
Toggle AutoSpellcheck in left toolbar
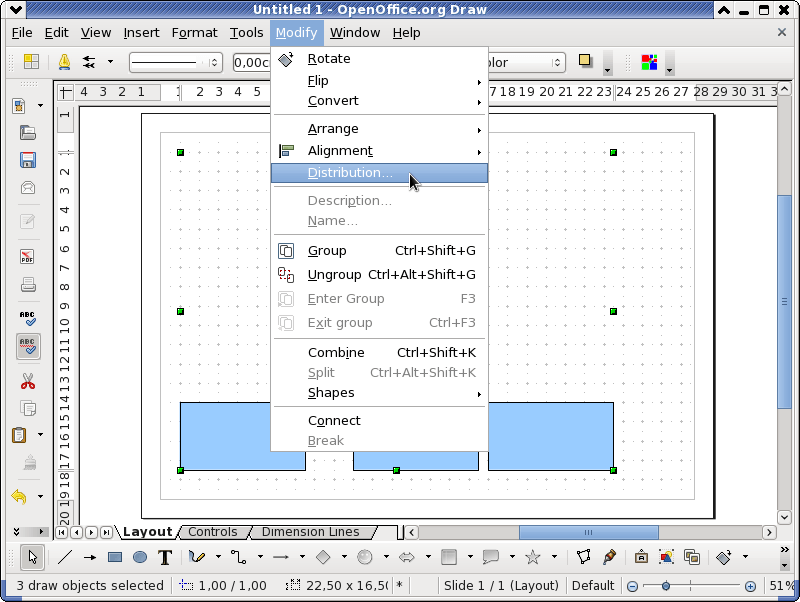(x=28, y=346)
